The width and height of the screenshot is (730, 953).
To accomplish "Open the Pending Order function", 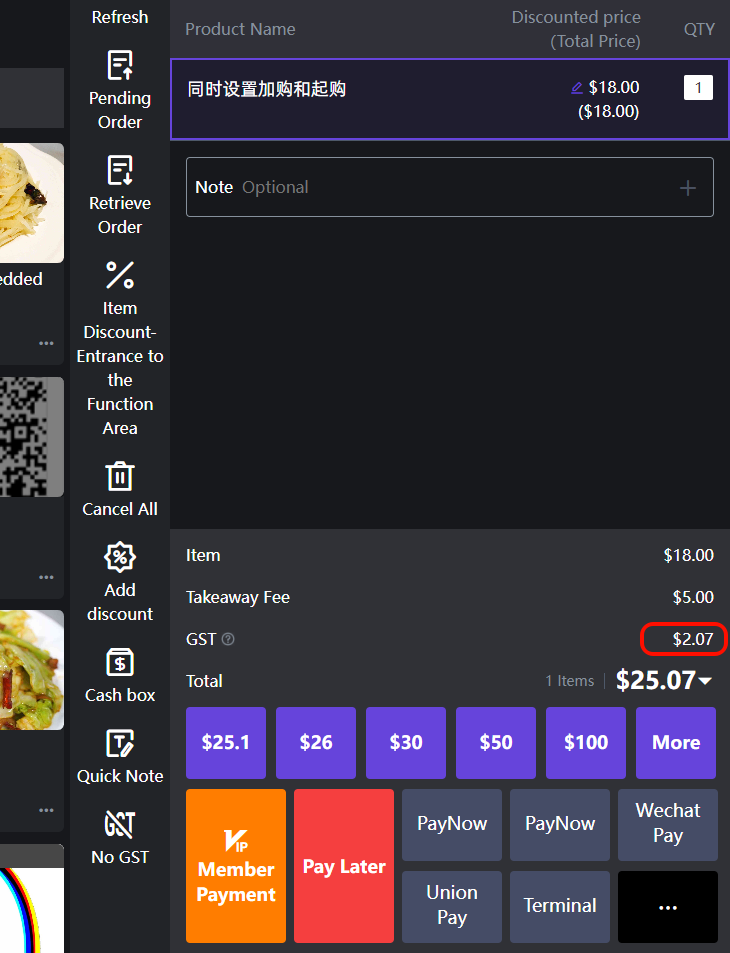I will [x=120, y=90].
